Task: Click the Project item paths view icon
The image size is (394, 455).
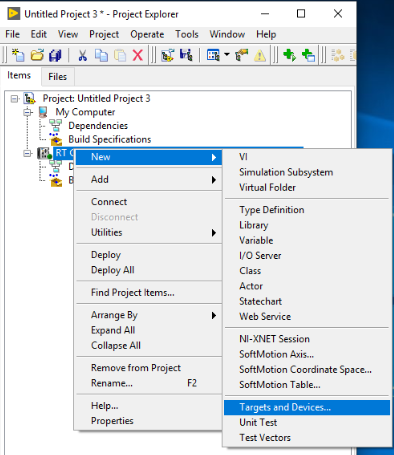Action: (x=213, y=55)
